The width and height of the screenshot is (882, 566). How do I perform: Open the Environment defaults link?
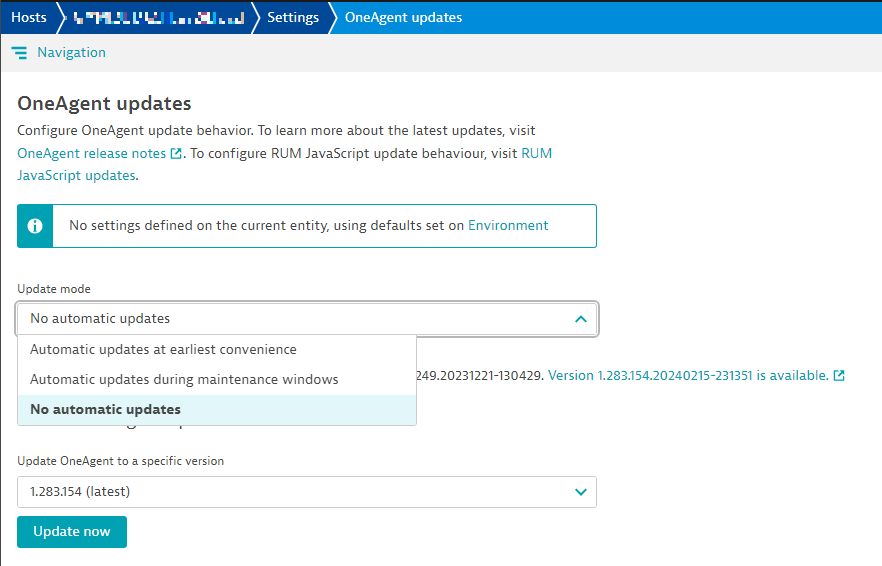coord(508,226)
